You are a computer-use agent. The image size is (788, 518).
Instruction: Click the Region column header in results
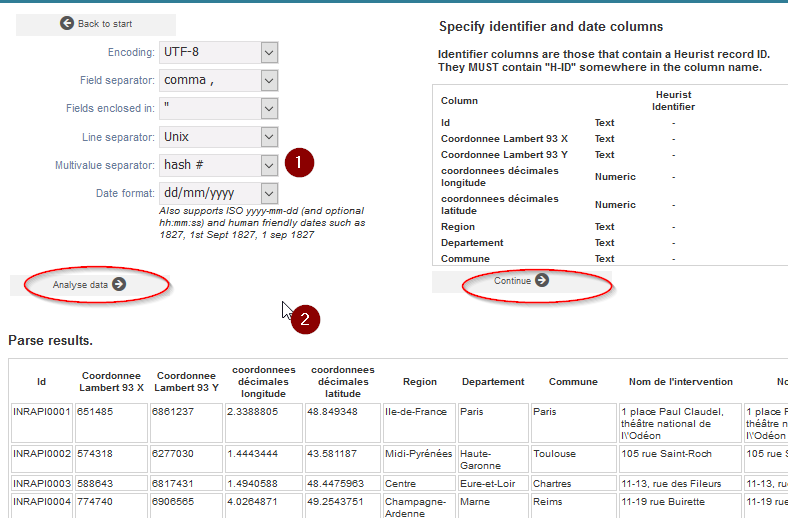pos(419,382)
